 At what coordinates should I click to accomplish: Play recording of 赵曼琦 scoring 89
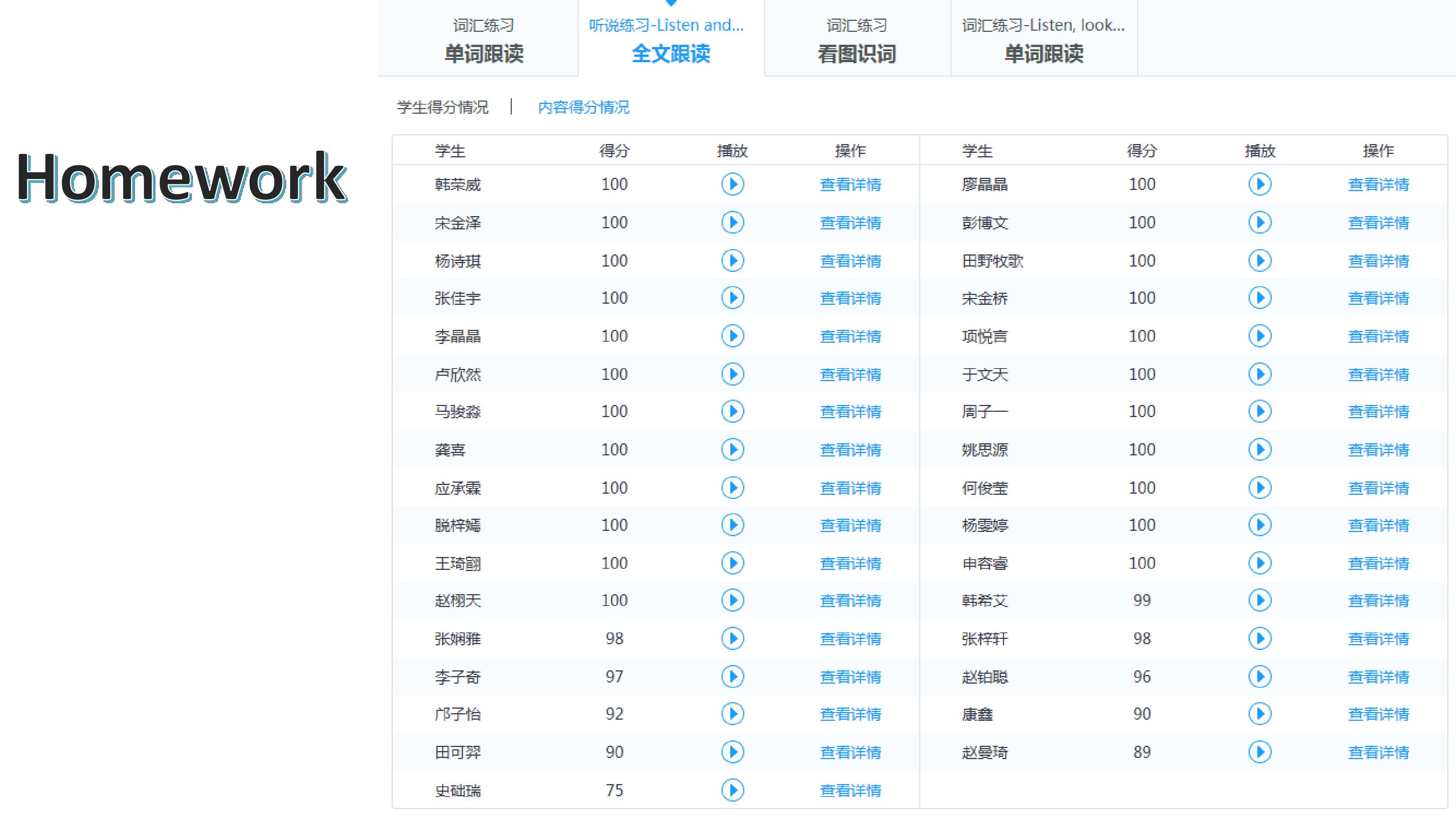click(1260, 752)
